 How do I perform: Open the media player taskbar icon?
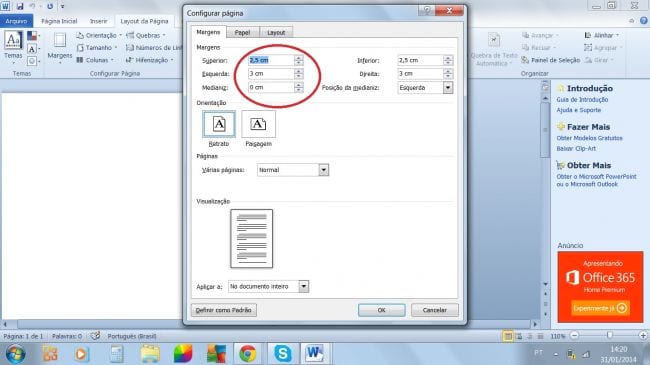tap(82, 354)
